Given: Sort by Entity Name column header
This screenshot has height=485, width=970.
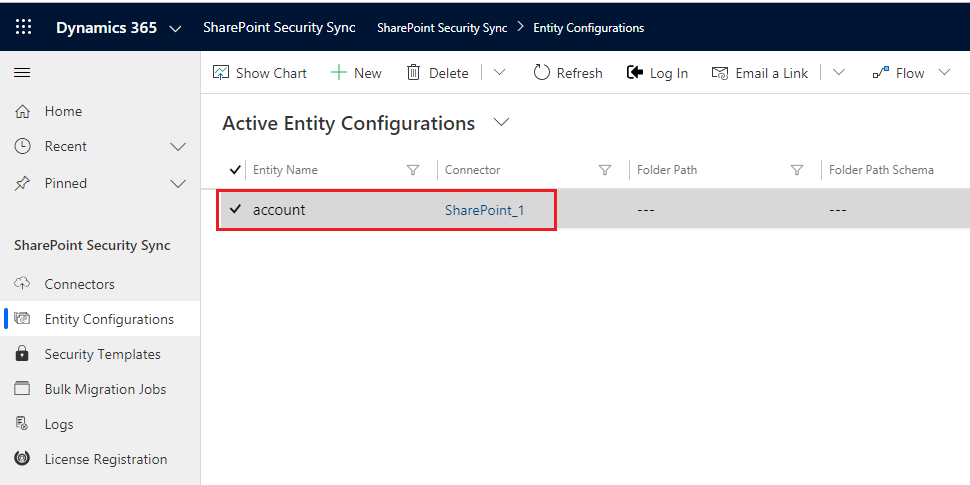Looking at the screenshot, I should coord(285,170).
